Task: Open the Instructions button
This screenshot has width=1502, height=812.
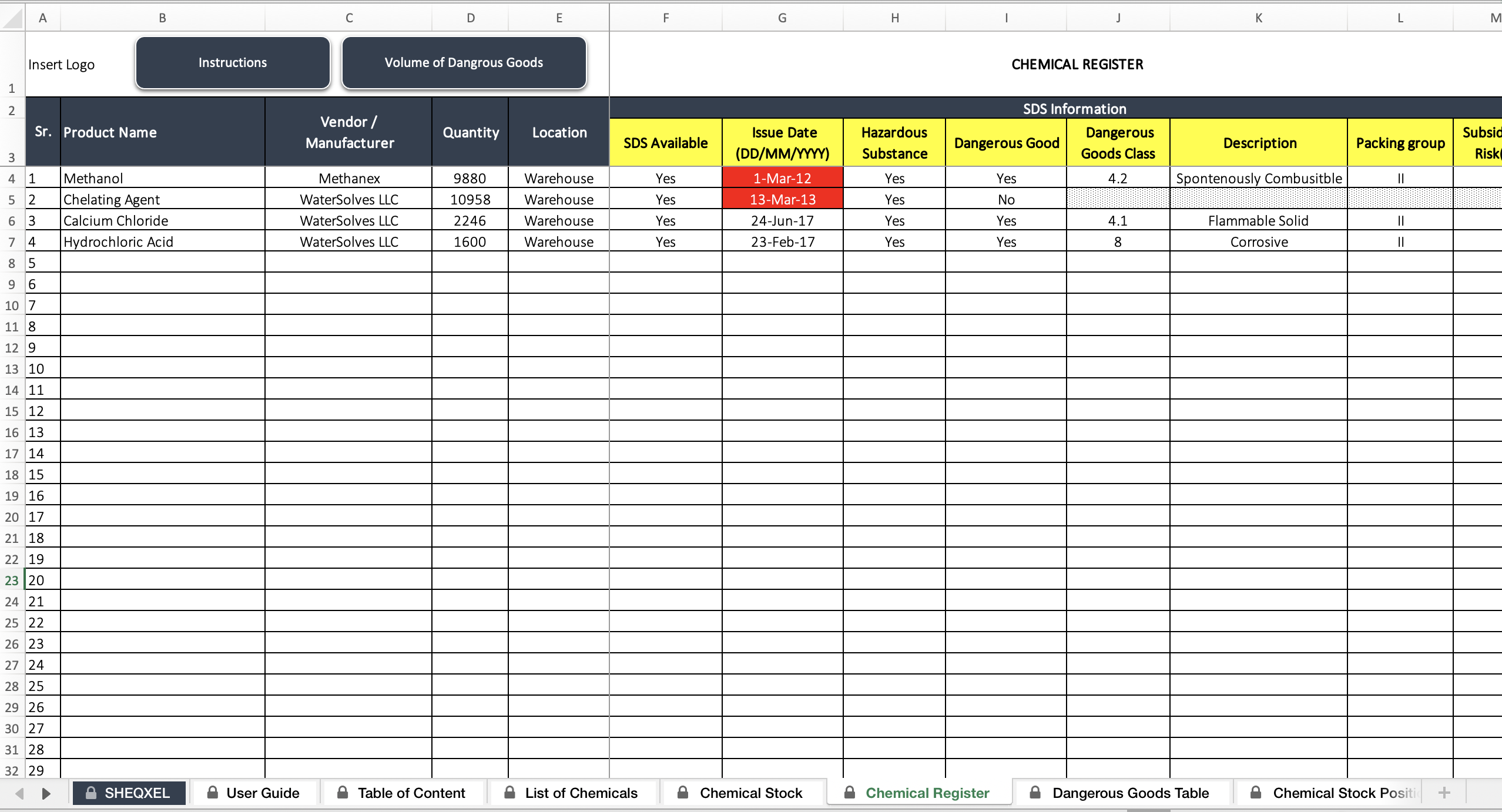Action: pos(232,62)
